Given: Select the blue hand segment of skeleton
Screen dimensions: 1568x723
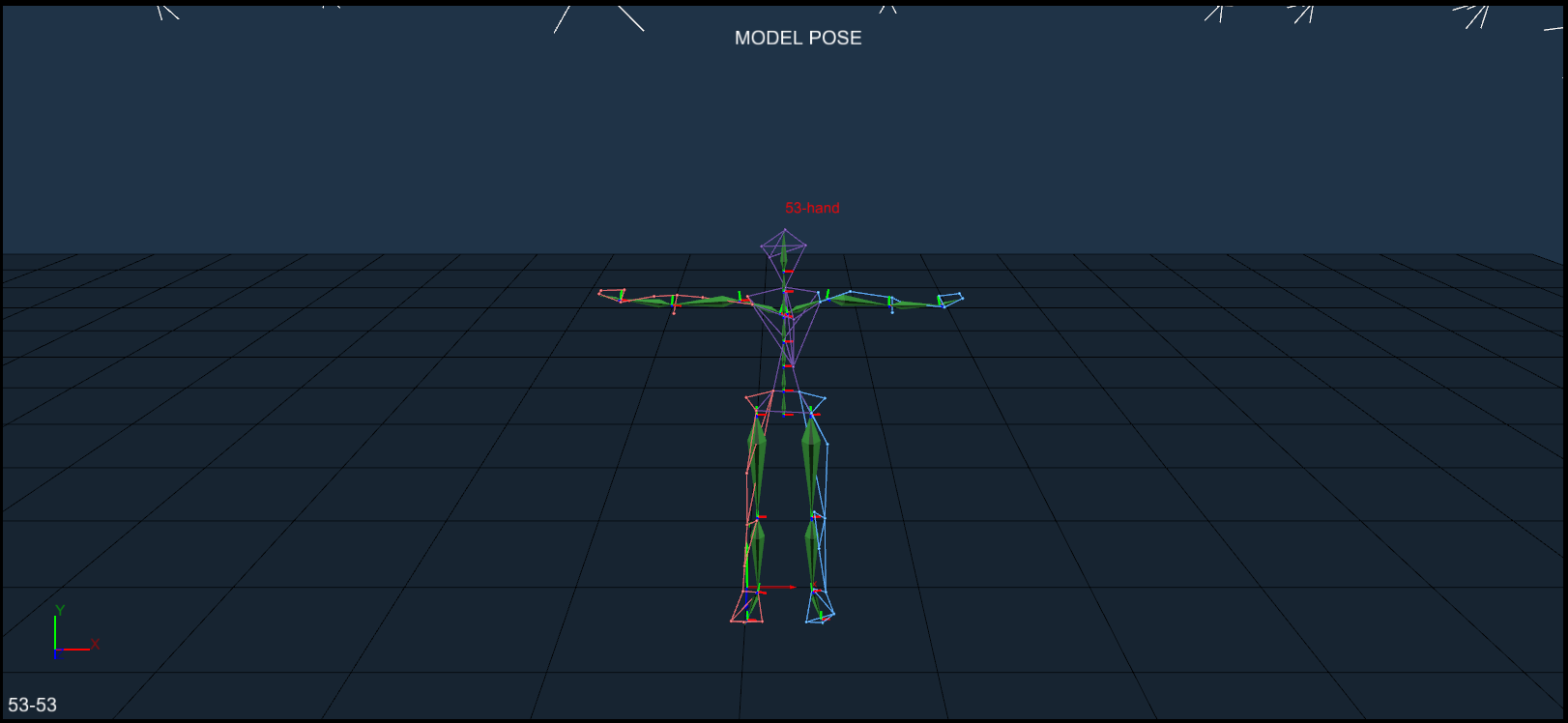Looking at the screenshot, I should 950,300.
